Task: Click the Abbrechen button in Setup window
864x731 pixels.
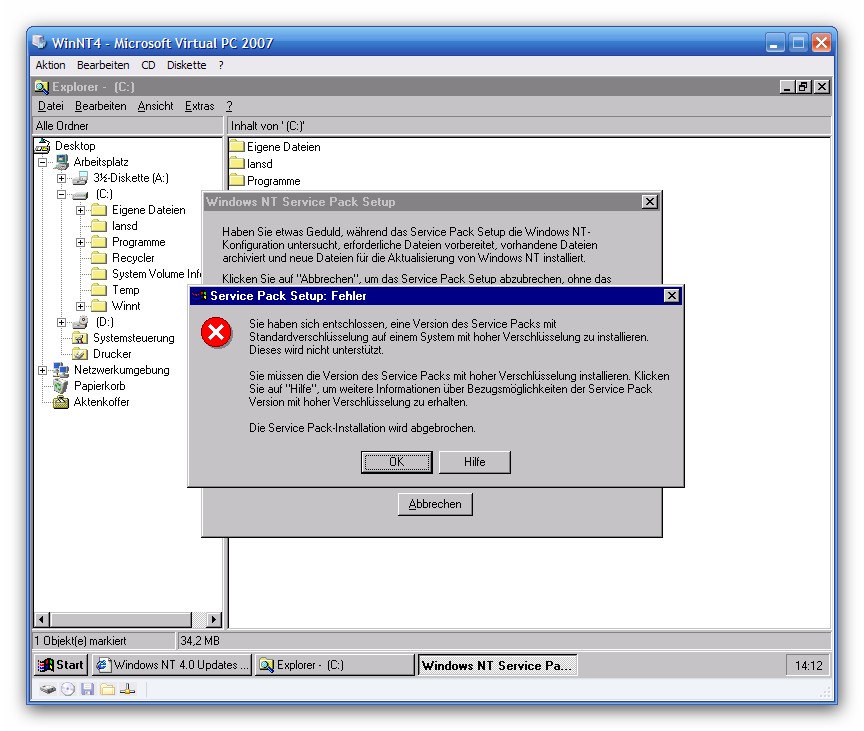Action: [x=435, y=505]
